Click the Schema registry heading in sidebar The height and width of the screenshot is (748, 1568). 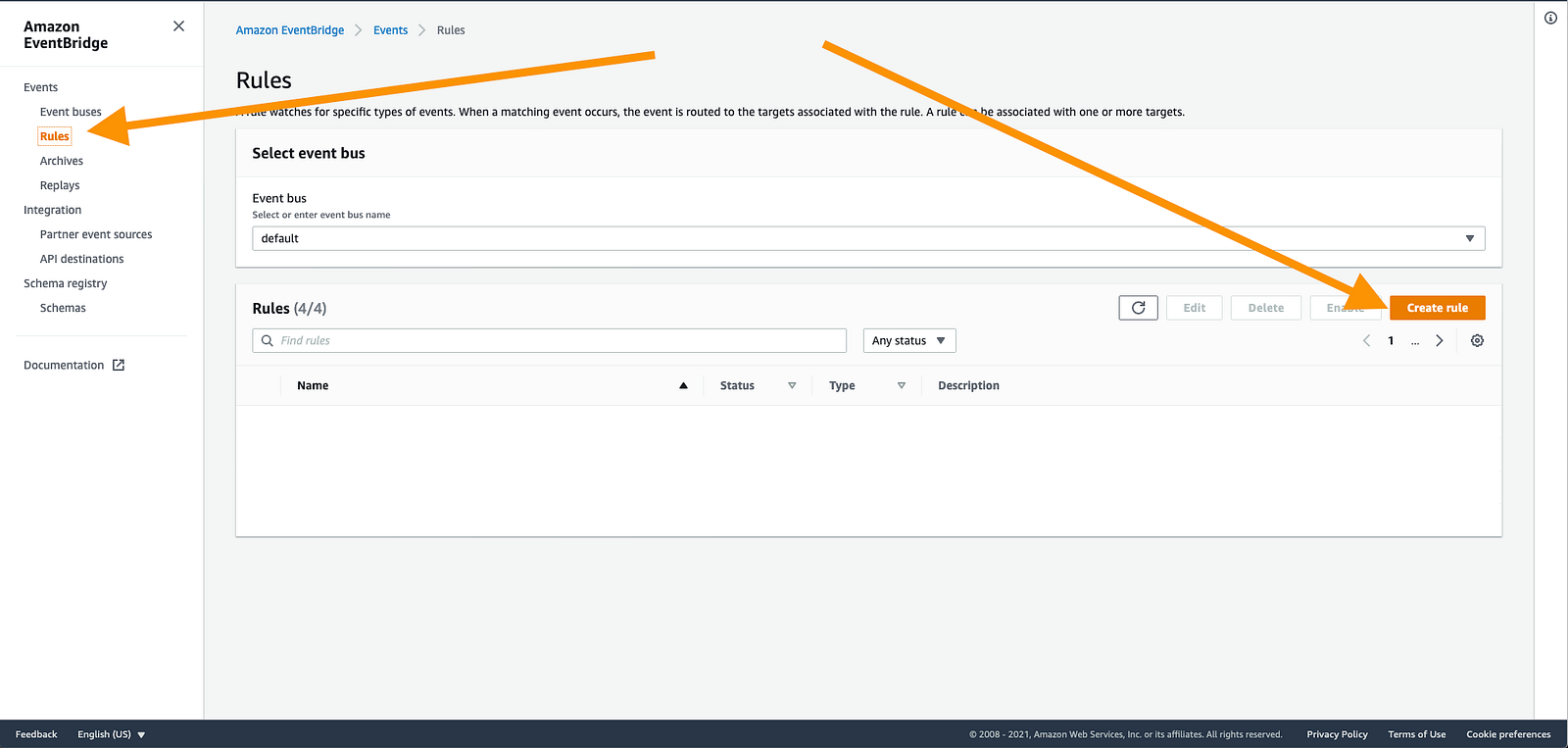pyautogui.click(x=65, y=283)
